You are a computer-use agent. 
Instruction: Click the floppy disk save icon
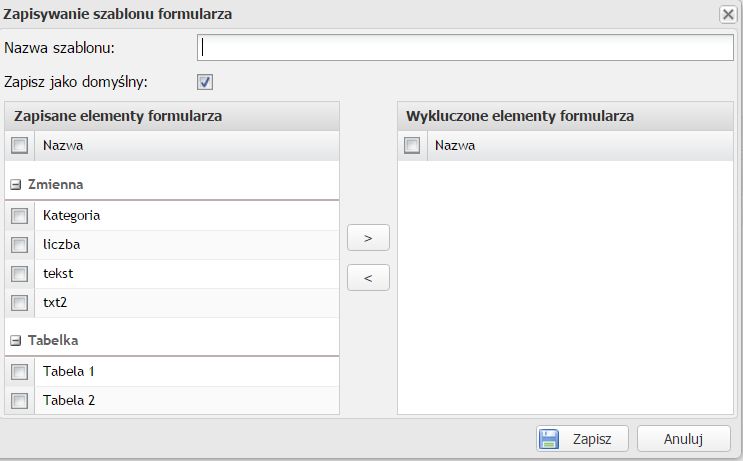pos(548,438)
